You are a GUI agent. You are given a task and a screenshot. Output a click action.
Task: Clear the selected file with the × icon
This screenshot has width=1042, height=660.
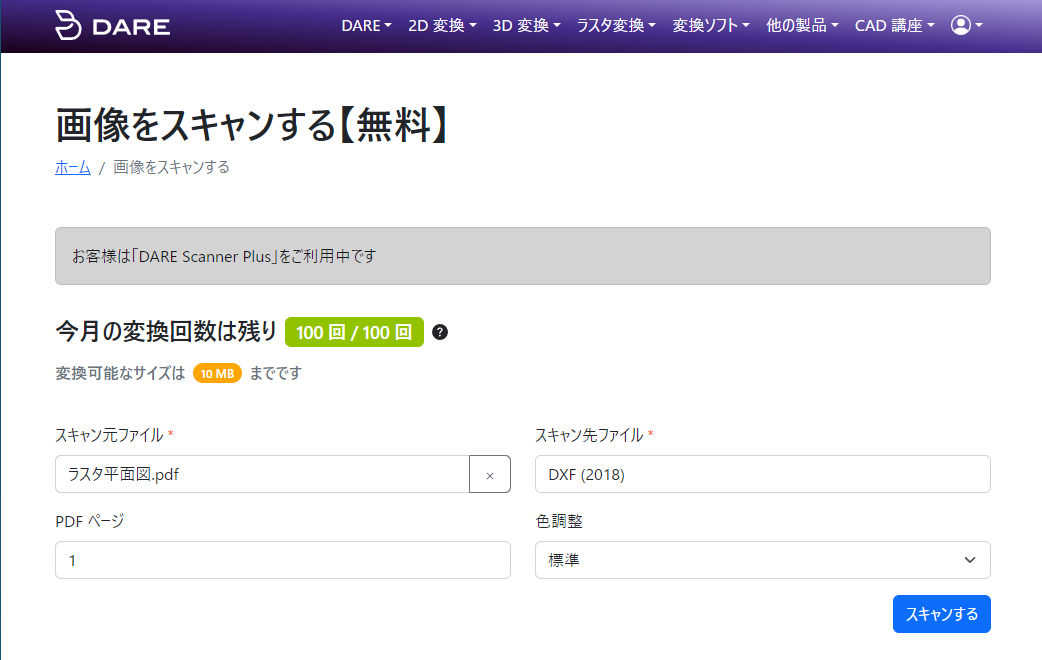pos(490,473)
